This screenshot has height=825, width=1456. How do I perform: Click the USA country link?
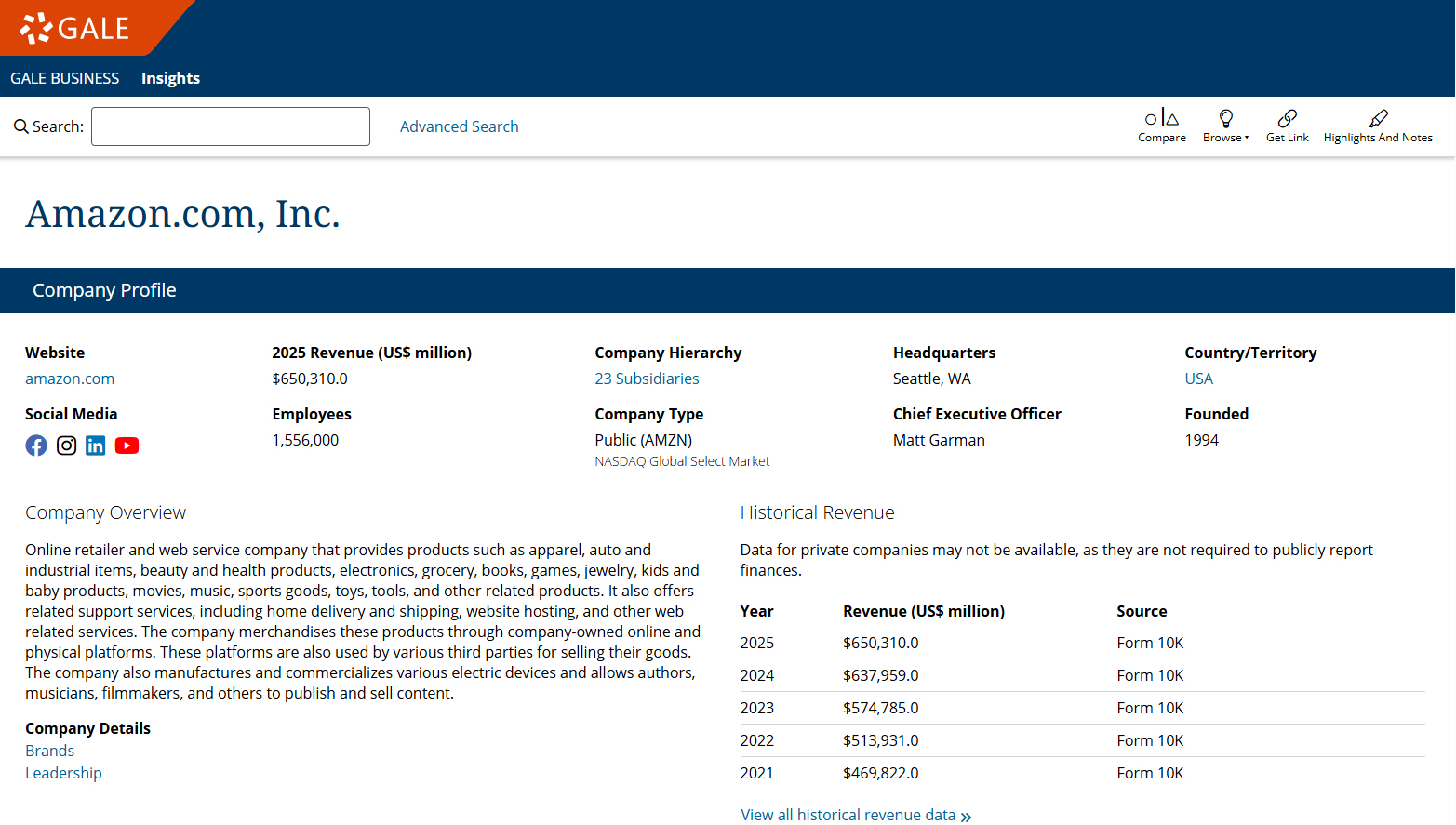tap(1198, 379)
